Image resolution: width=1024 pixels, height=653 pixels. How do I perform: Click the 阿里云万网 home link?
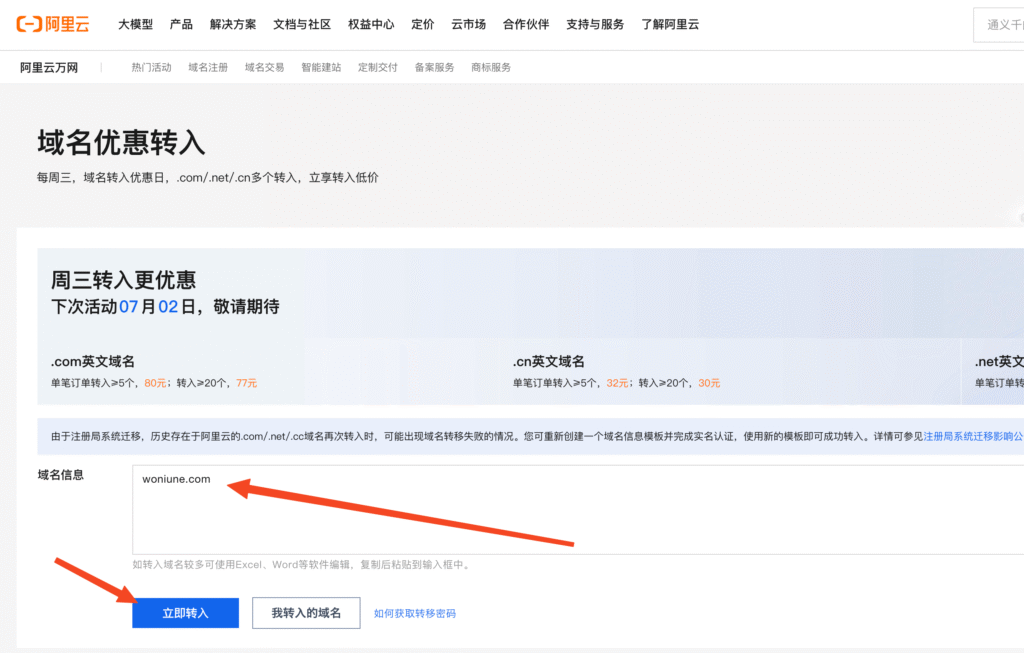48,67
